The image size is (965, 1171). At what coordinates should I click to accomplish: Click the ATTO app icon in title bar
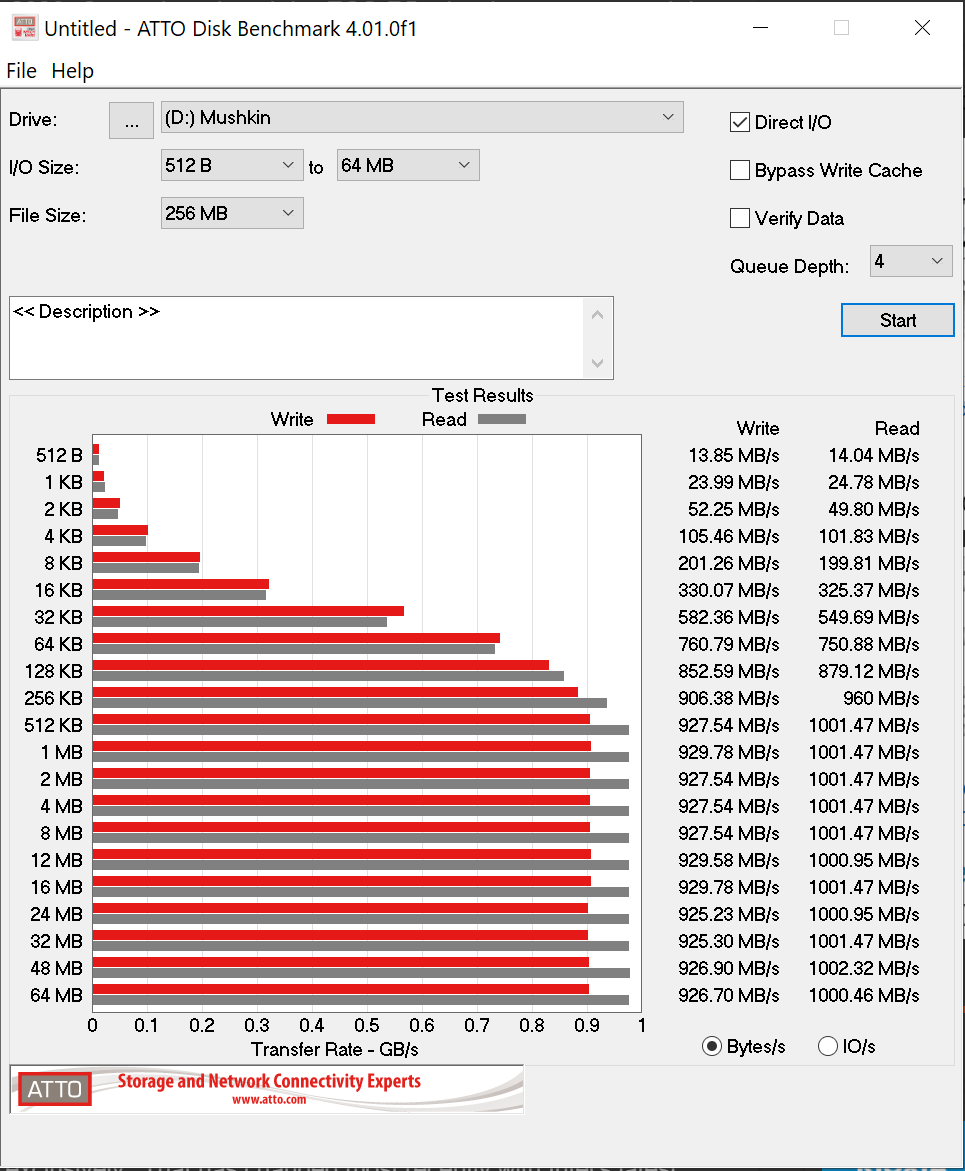coord(24,28)
